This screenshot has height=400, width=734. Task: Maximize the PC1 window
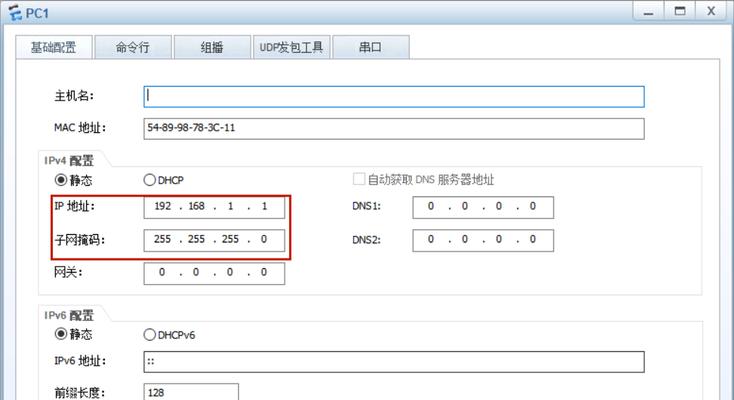(680, 11)
